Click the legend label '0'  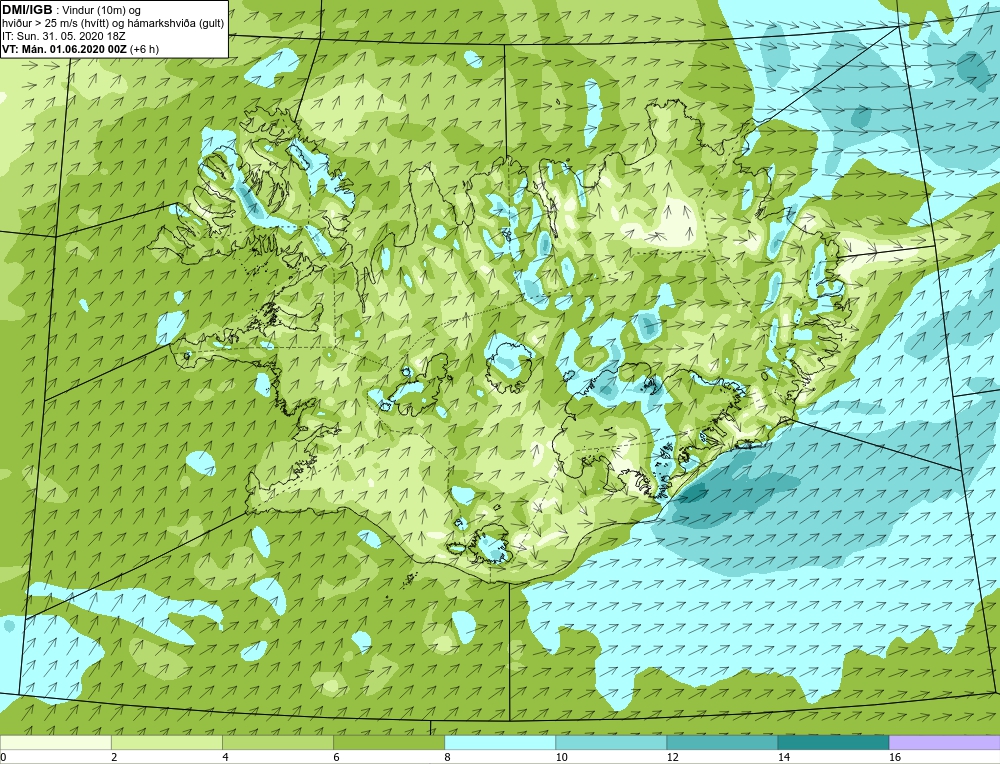[3, 757]
